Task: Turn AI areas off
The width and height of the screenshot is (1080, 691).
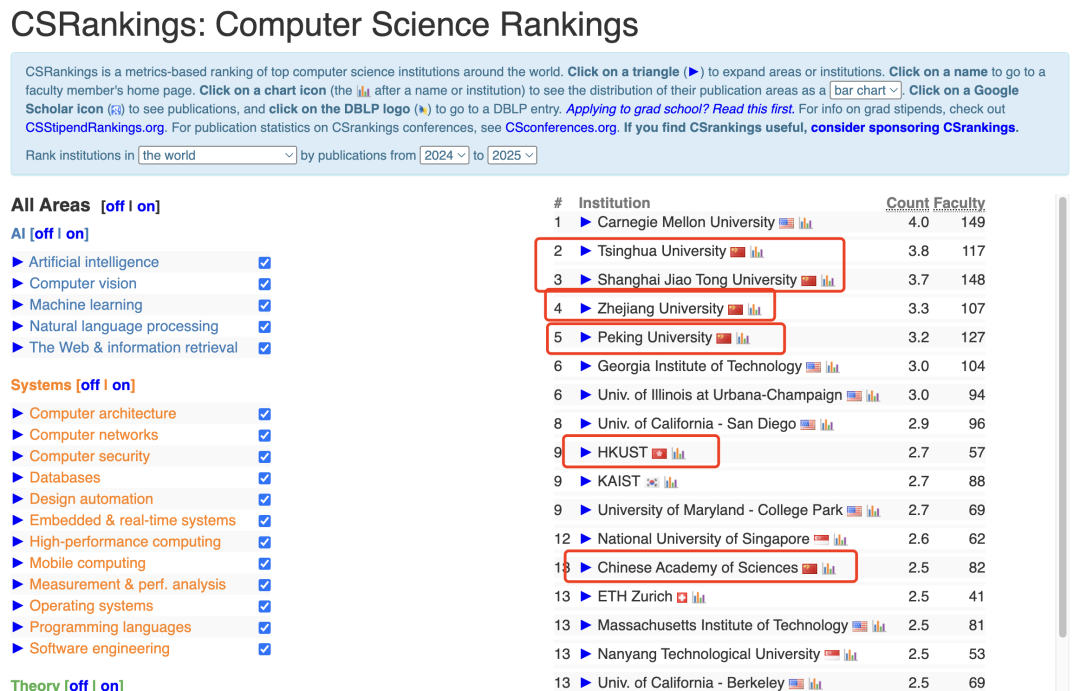Action: 44,234
